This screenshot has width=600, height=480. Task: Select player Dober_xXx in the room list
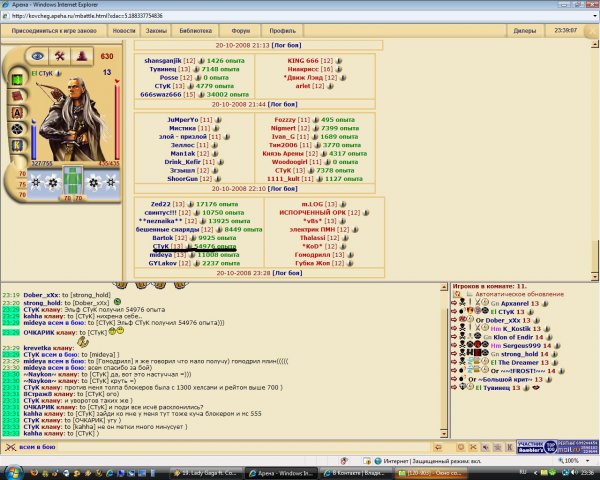point(503,320)
